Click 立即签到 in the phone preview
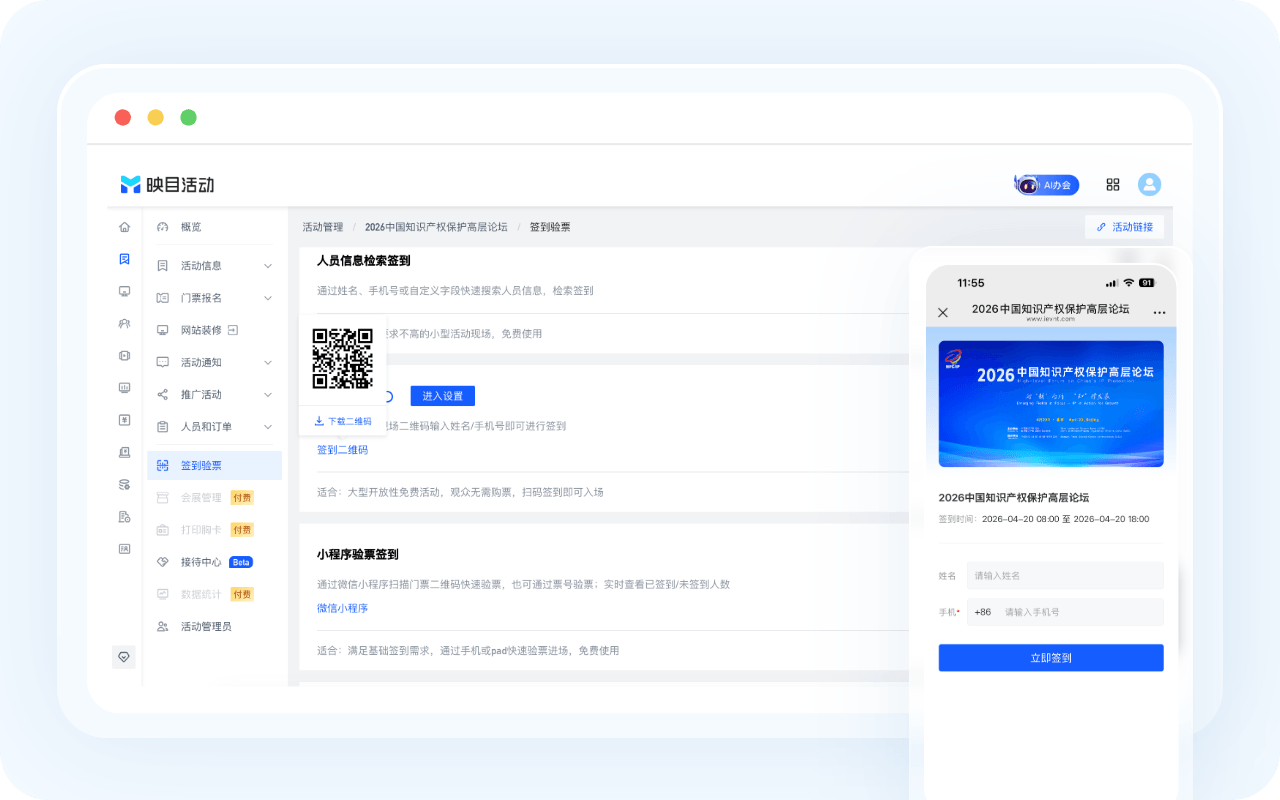This screenshot has height=800, width=1280. click(1051, 658)
